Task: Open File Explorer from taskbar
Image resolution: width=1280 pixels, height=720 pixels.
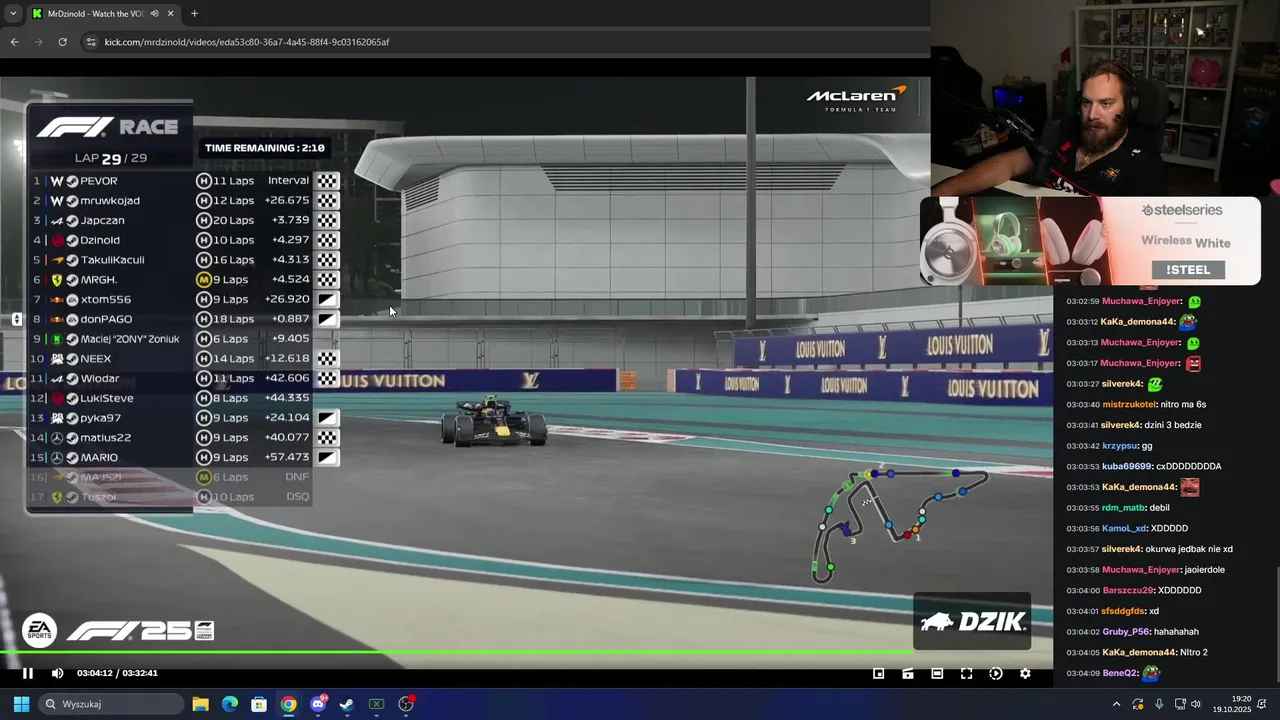Action: coord(200,704)
